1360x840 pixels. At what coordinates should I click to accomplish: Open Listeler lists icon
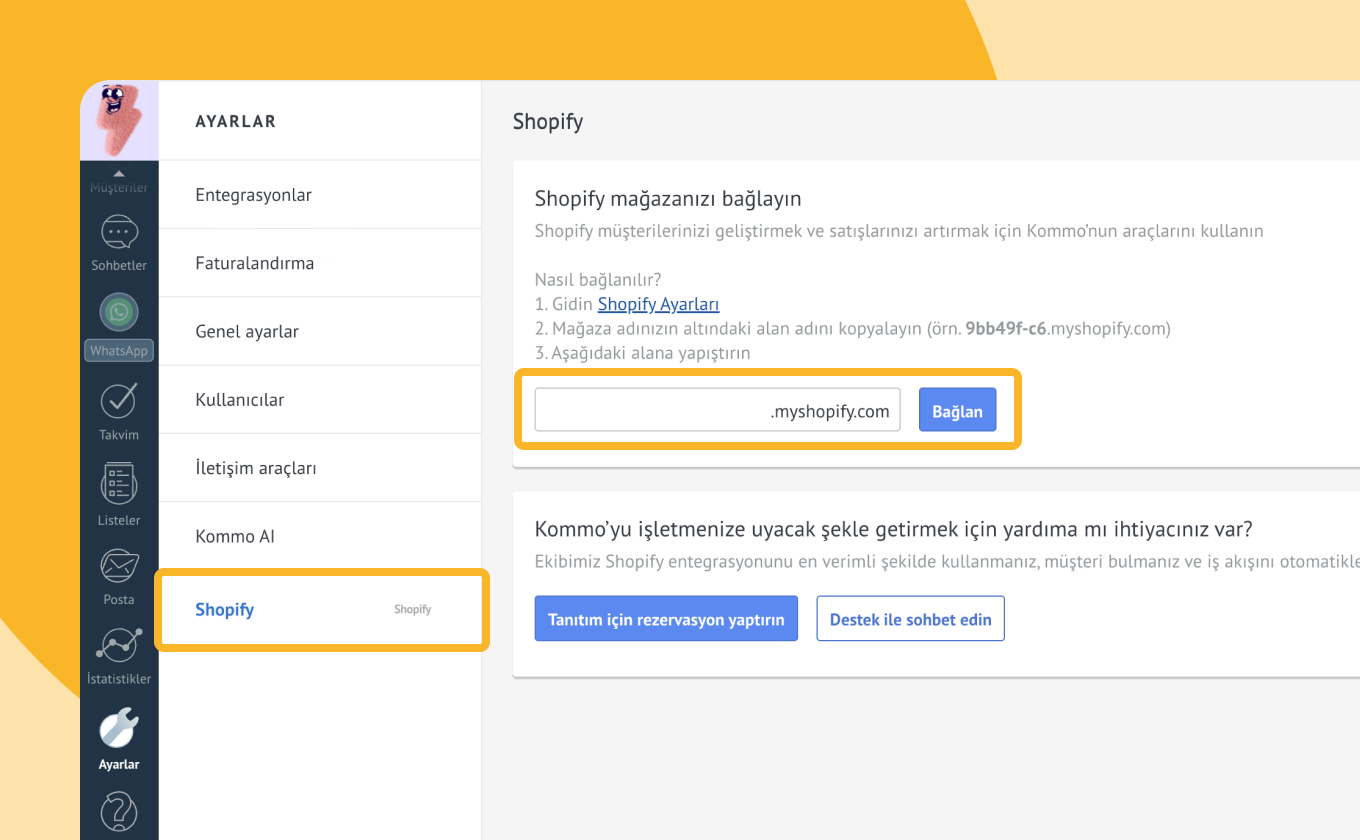(x=119, y=485)
